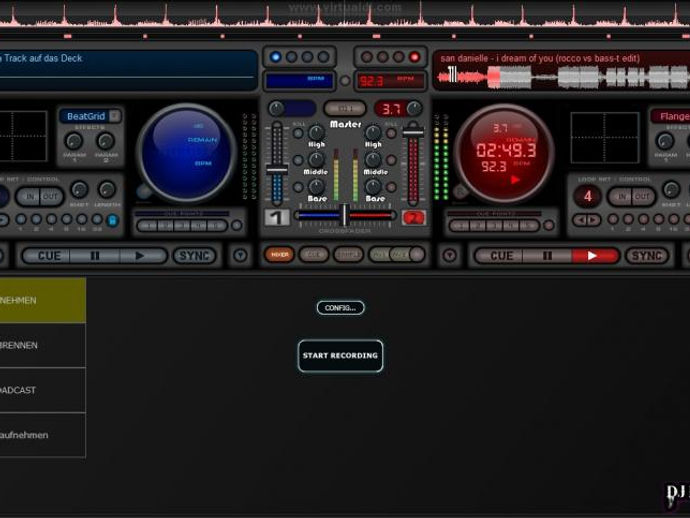Start playback on the left blue deck

(x=142, y=256)
